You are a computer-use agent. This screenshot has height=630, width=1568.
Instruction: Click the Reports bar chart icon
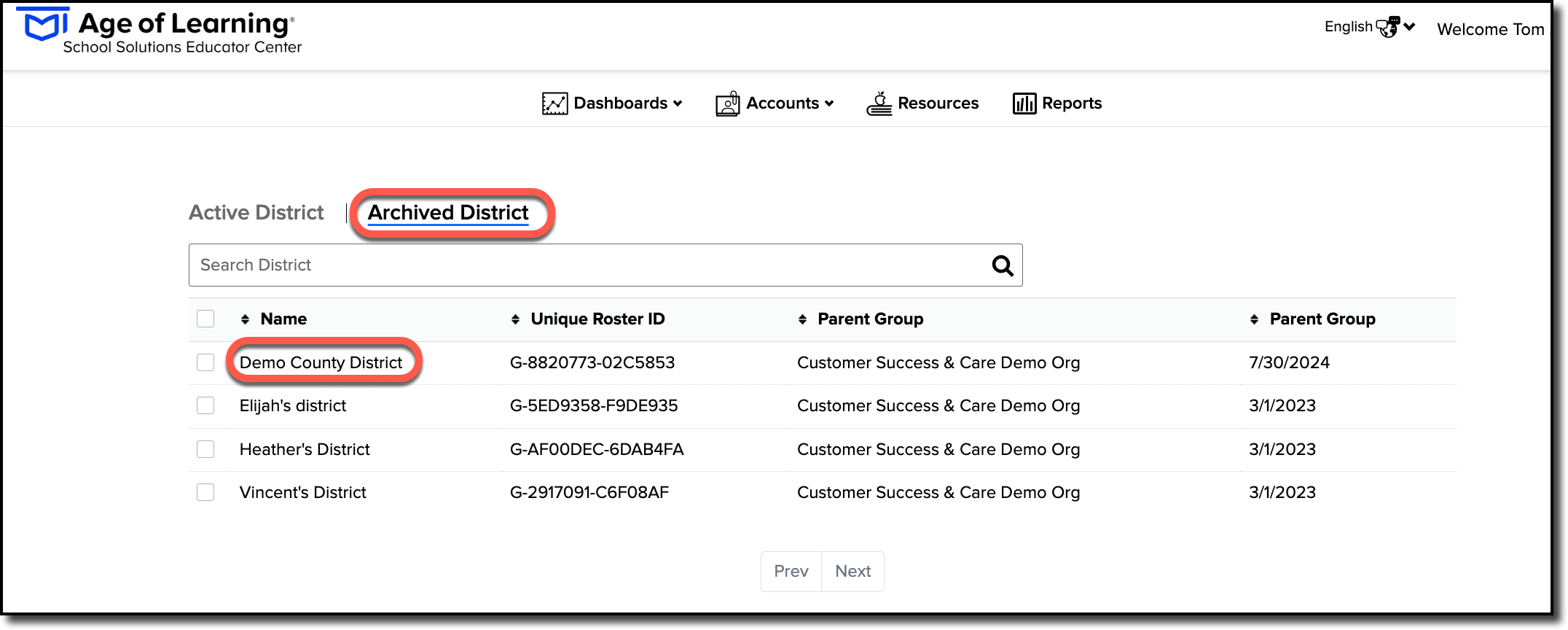(1024, 104)
